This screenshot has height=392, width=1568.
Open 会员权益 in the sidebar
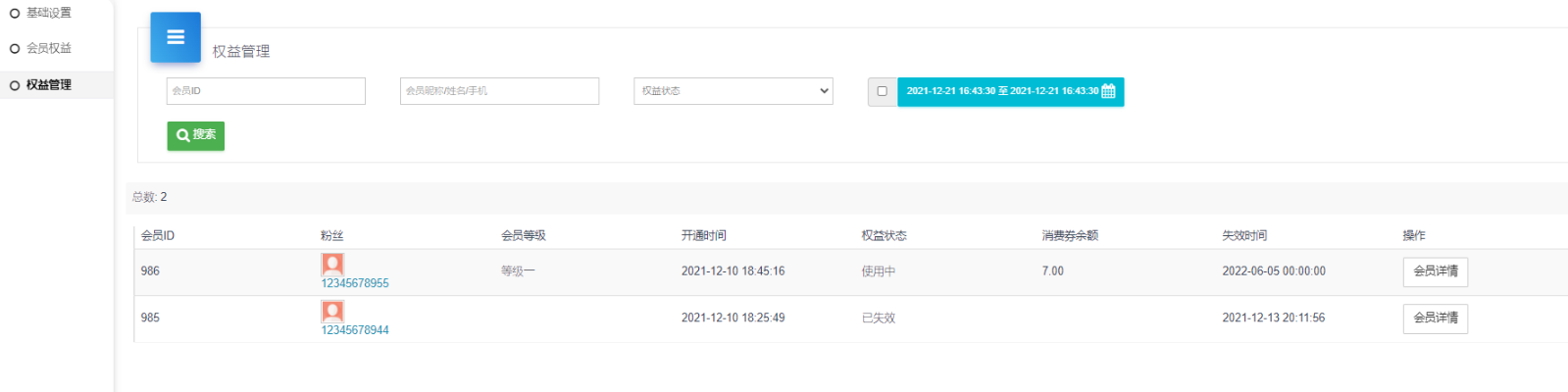48,48
